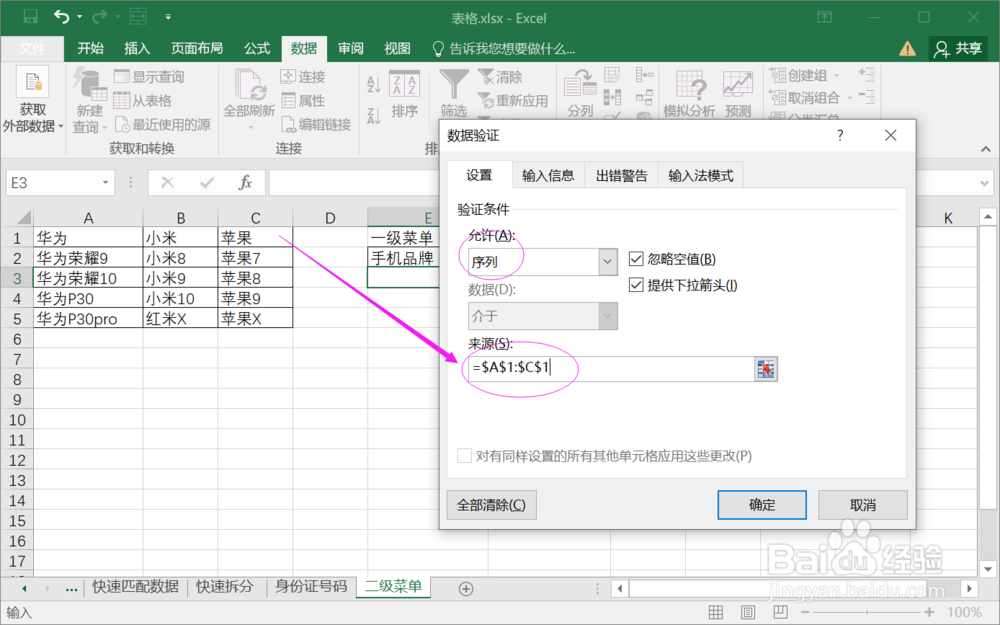Screen dimensions: 1000x625
Task: Open the 文件 File menu
Action: [33, 48]
